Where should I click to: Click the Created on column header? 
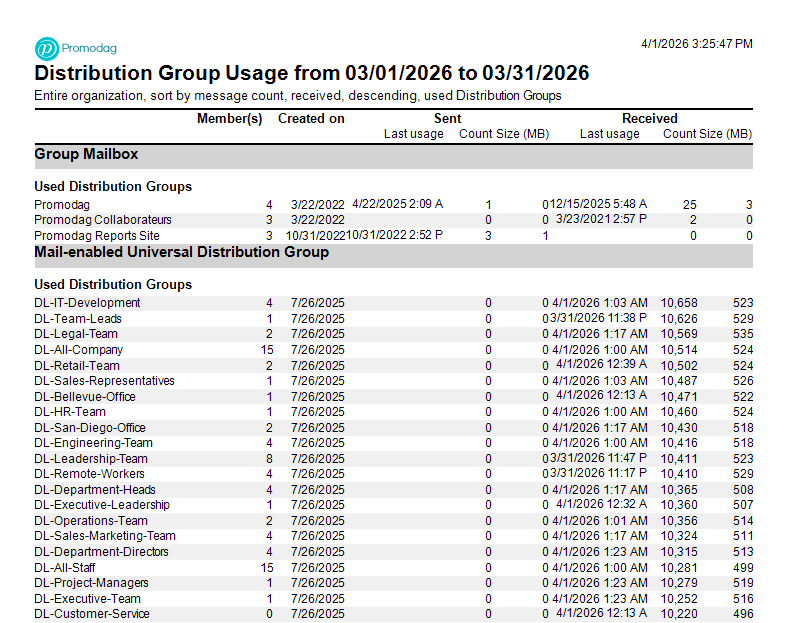tap(311, 118)
